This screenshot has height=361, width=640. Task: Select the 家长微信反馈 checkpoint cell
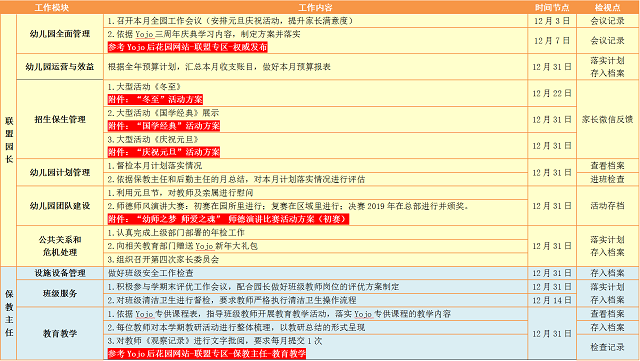[608, 119]
